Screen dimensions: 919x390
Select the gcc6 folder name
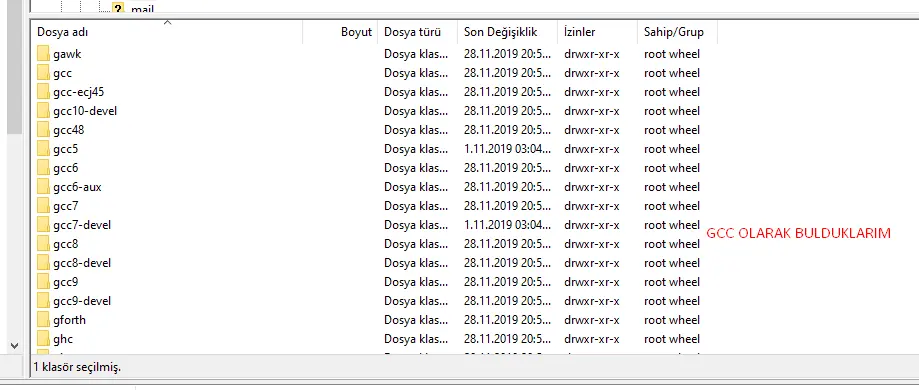pos(65,168)
